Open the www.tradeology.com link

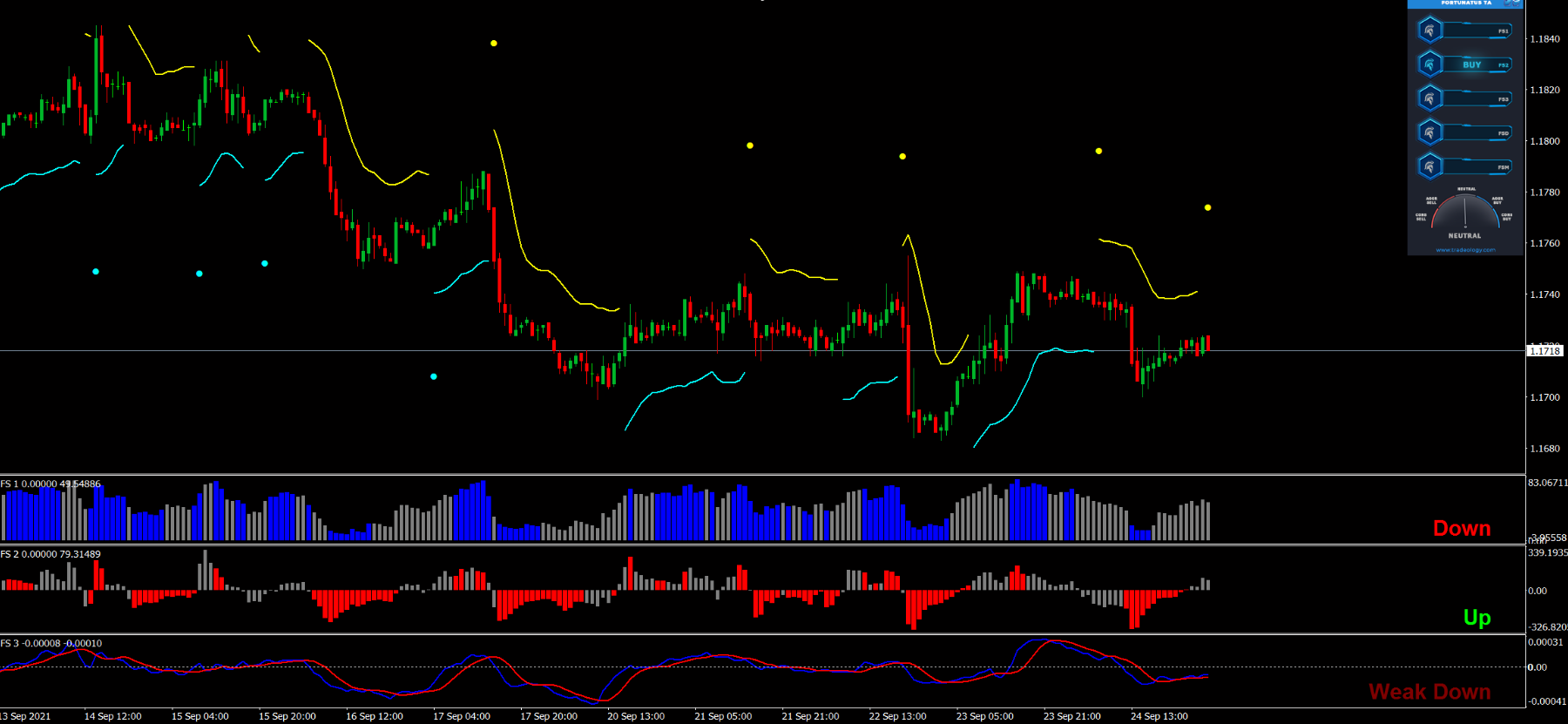tap(1465, 250)
